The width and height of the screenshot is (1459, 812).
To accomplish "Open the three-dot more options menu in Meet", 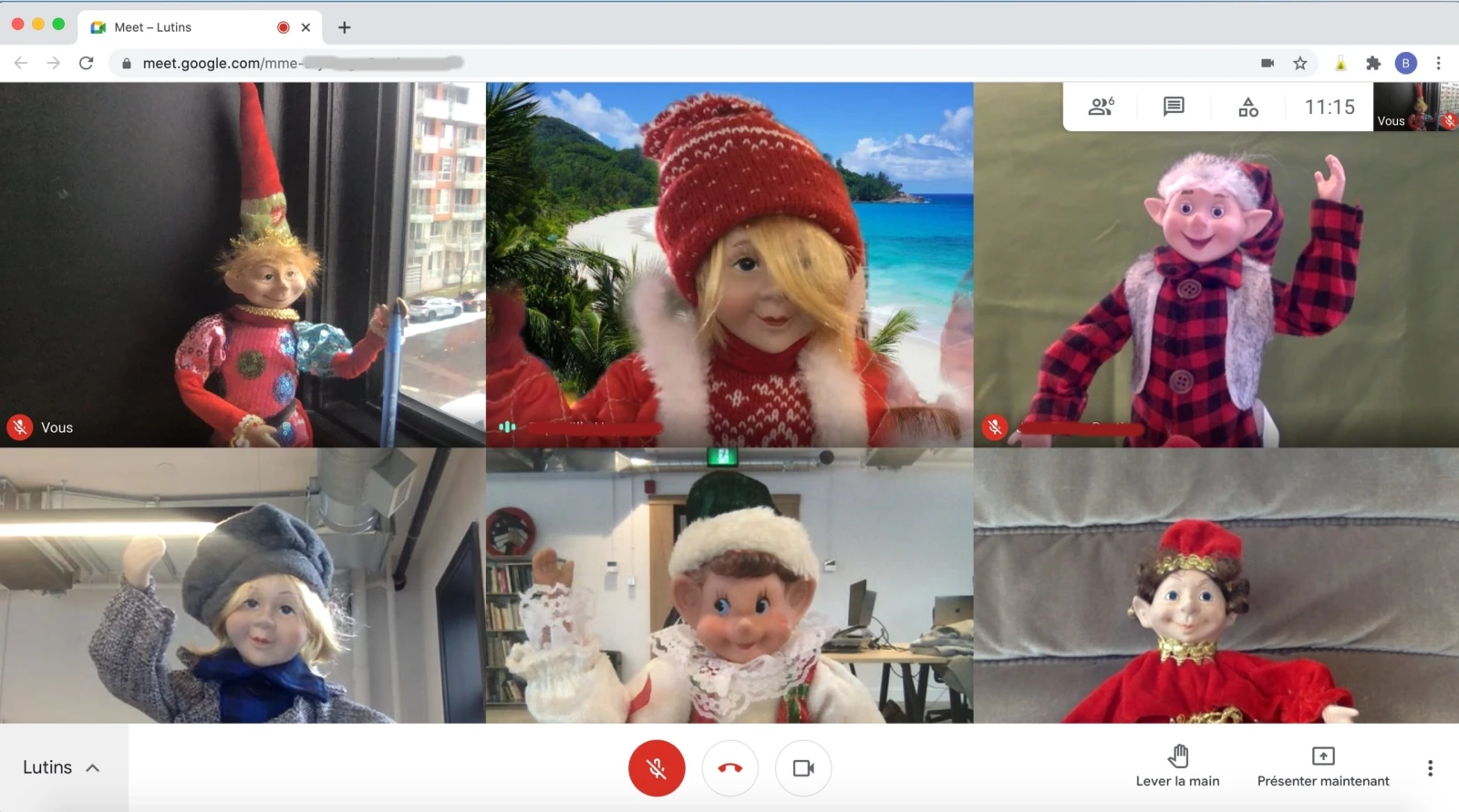I will 1430,768.
